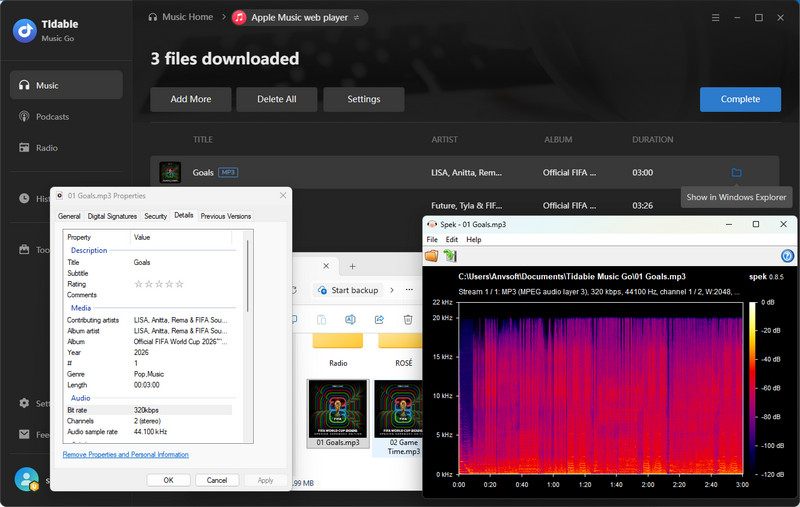Click Cancel in the Properties dialog
The width and height of the screenshot is (800, 507).
(x=217, y=480)
